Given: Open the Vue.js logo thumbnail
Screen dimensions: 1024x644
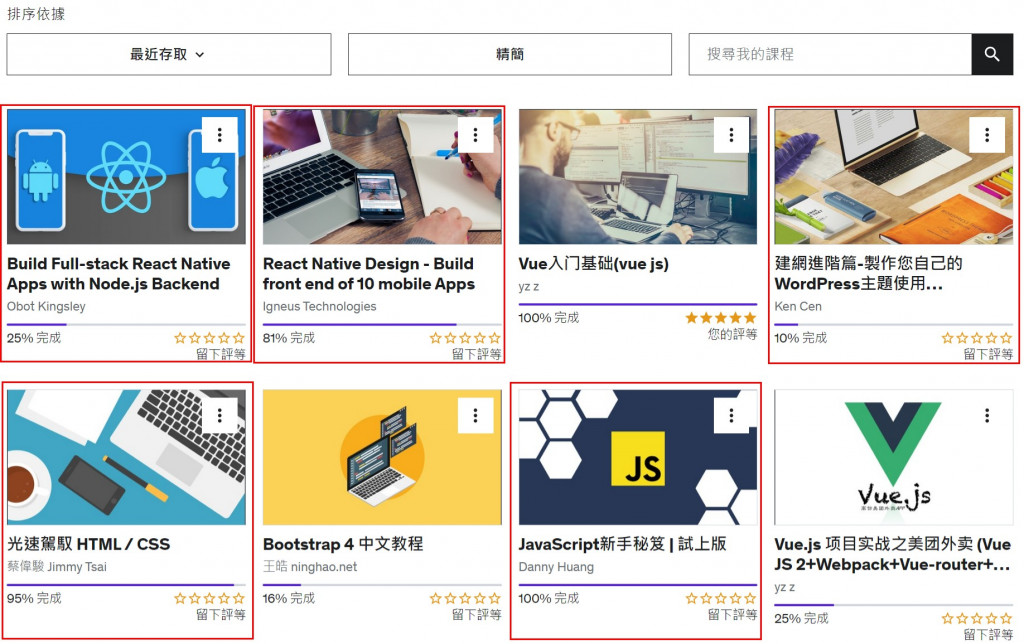Looking at the screenshot, I should (x=893, y=457).
